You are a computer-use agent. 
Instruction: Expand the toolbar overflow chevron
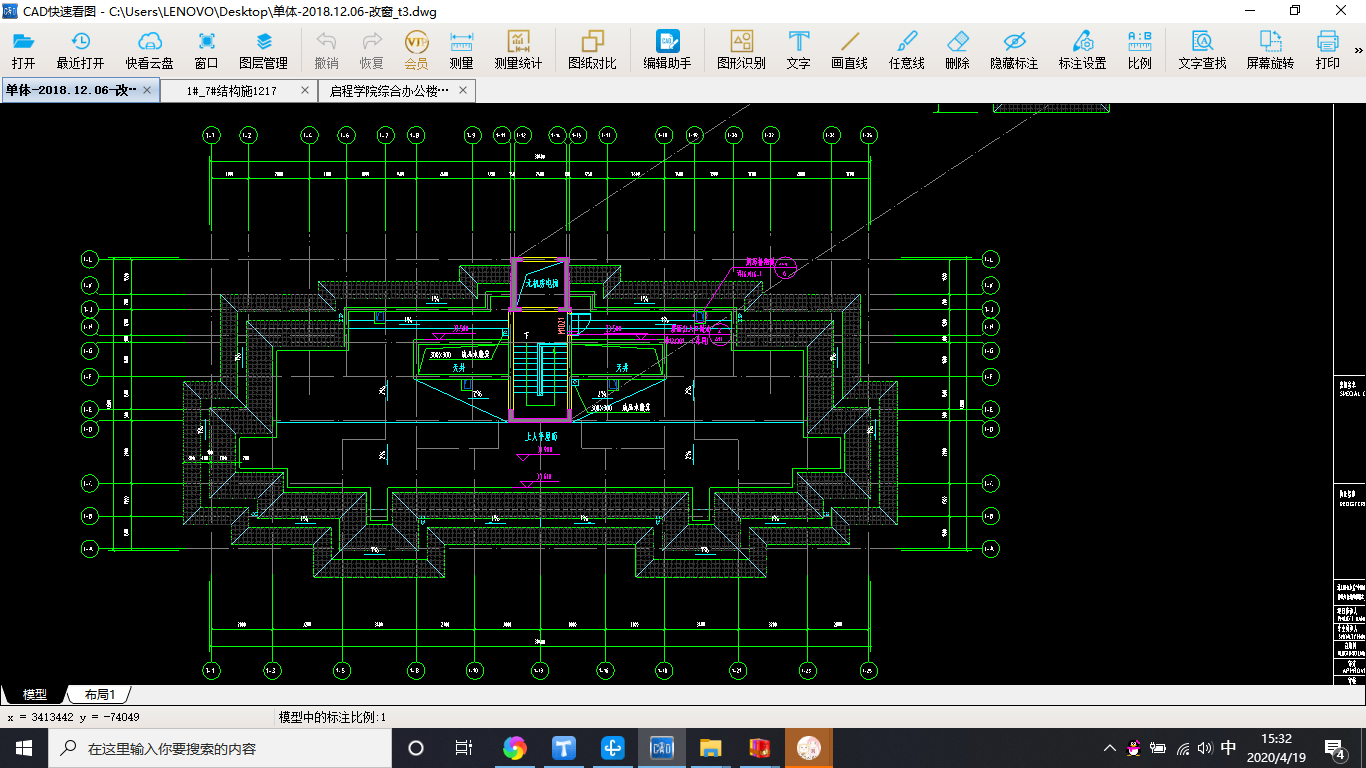coord(1358,50)
